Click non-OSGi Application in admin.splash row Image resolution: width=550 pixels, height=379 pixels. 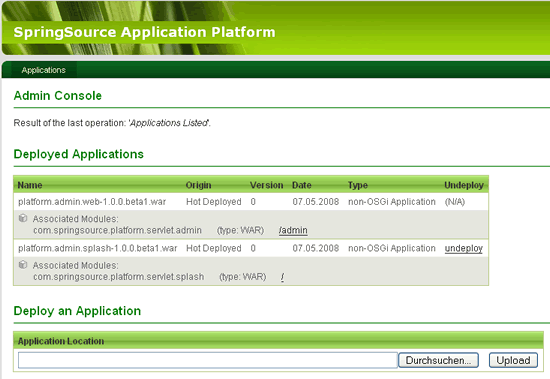tap(392, 248)
